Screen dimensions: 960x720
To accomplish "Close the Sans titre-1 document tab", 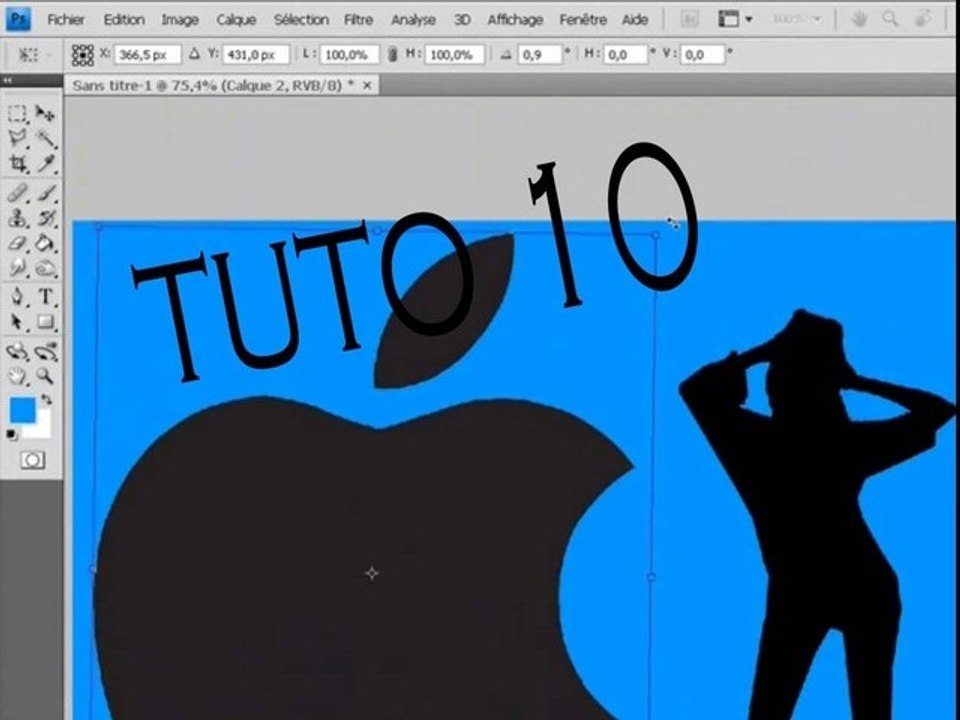I will pos(367,86).
